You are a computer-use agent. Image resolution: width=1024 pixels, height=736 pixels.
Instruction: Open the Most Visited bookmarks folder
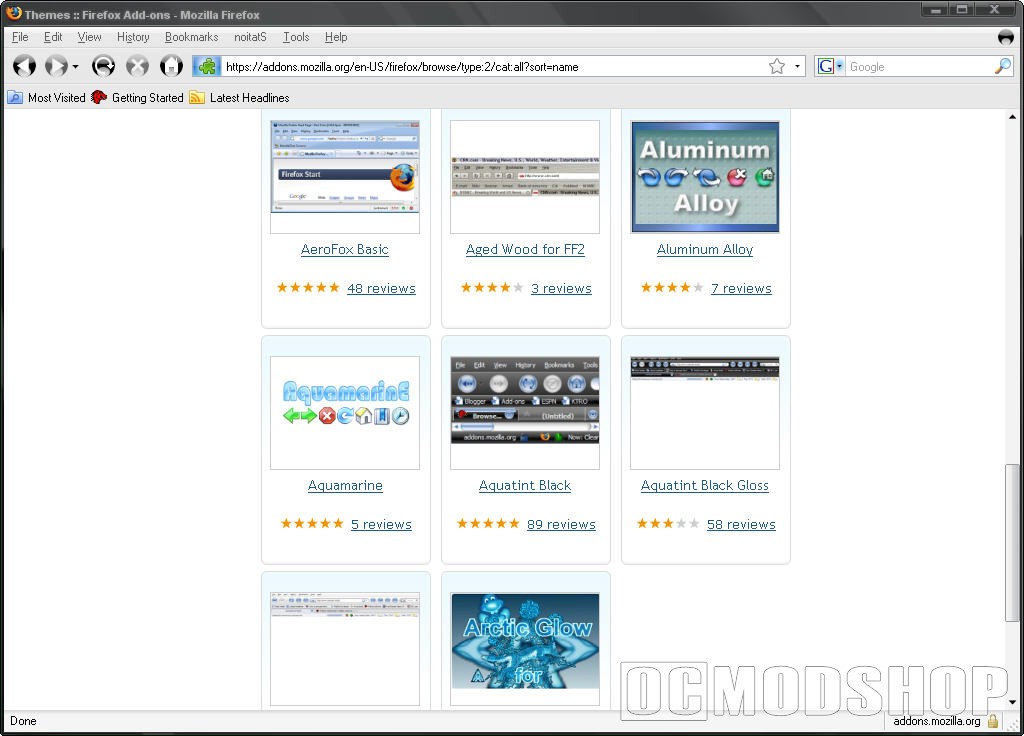coord(46,98)
